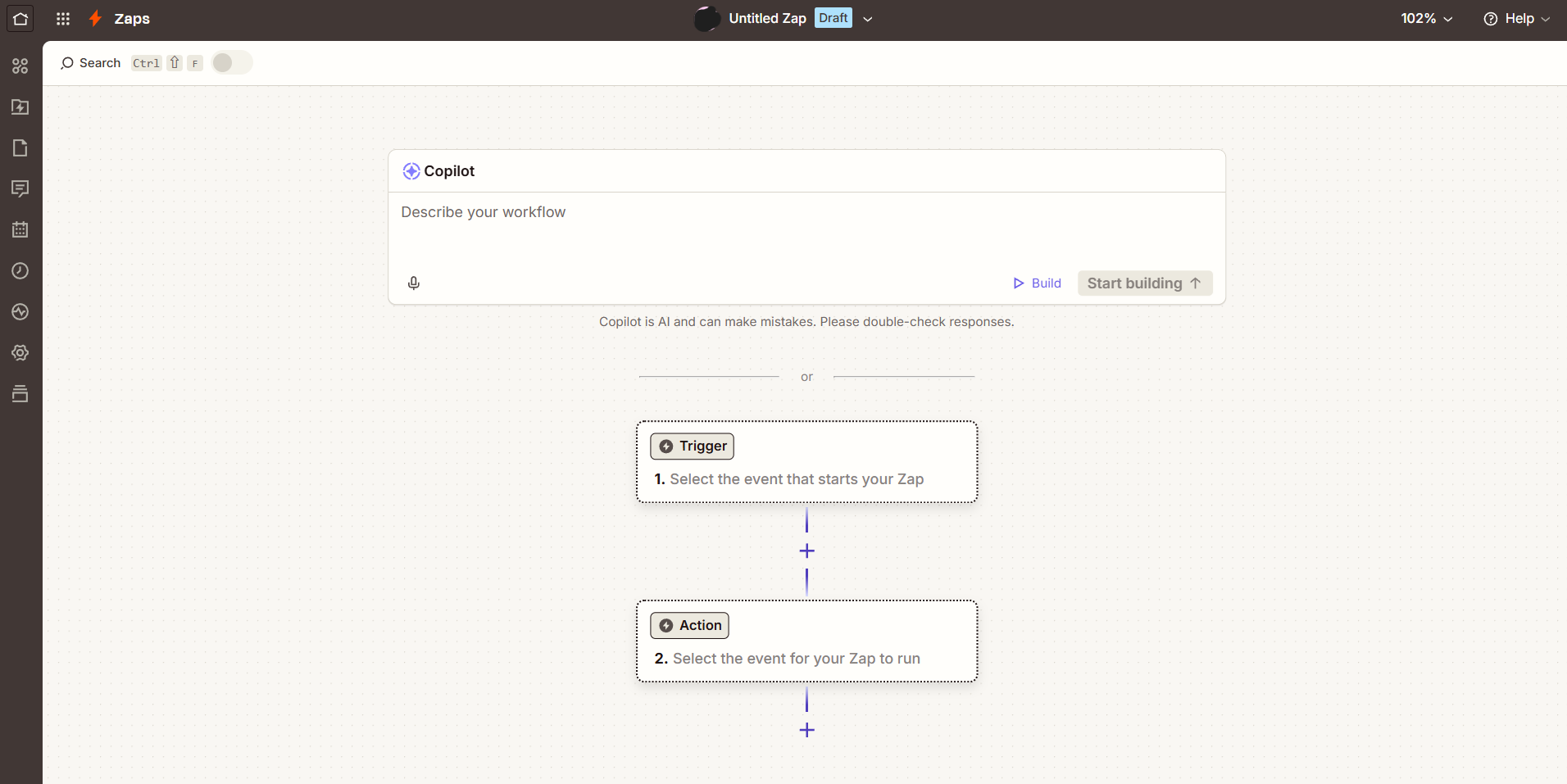The height and width of the screenshot is (784, 1567).
Task: Click the Zap owner avatar circle
Action: click(x=706, y=18)
